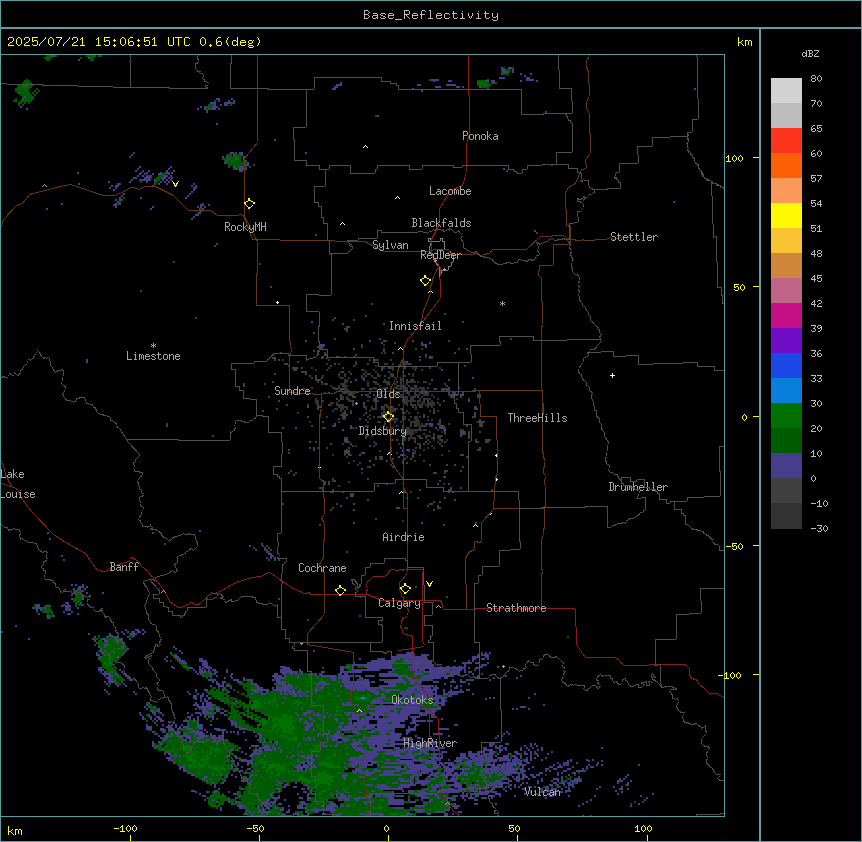Click the Blackfalds city label

[x=441, y=223]
